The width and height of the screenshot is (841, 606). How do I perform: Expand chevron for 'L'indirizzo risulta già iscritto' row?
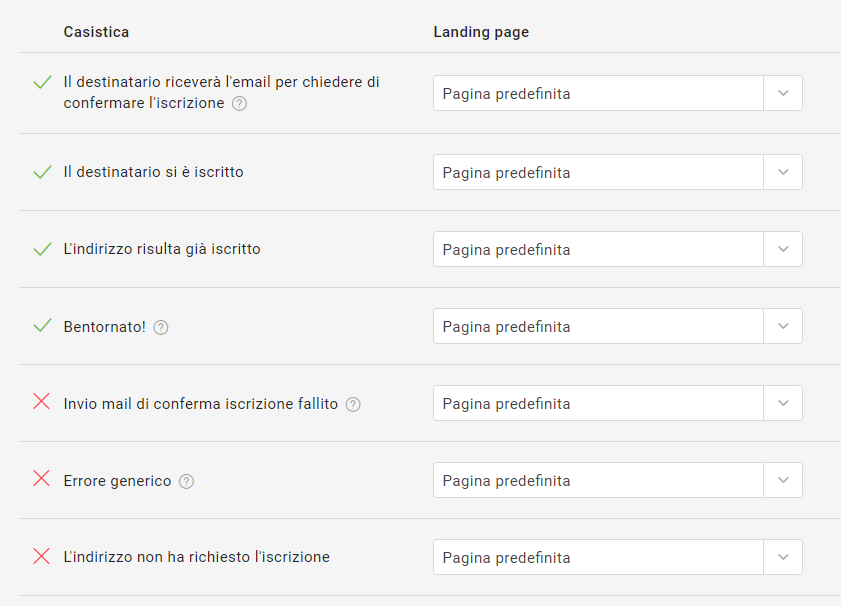coord(783,249)
